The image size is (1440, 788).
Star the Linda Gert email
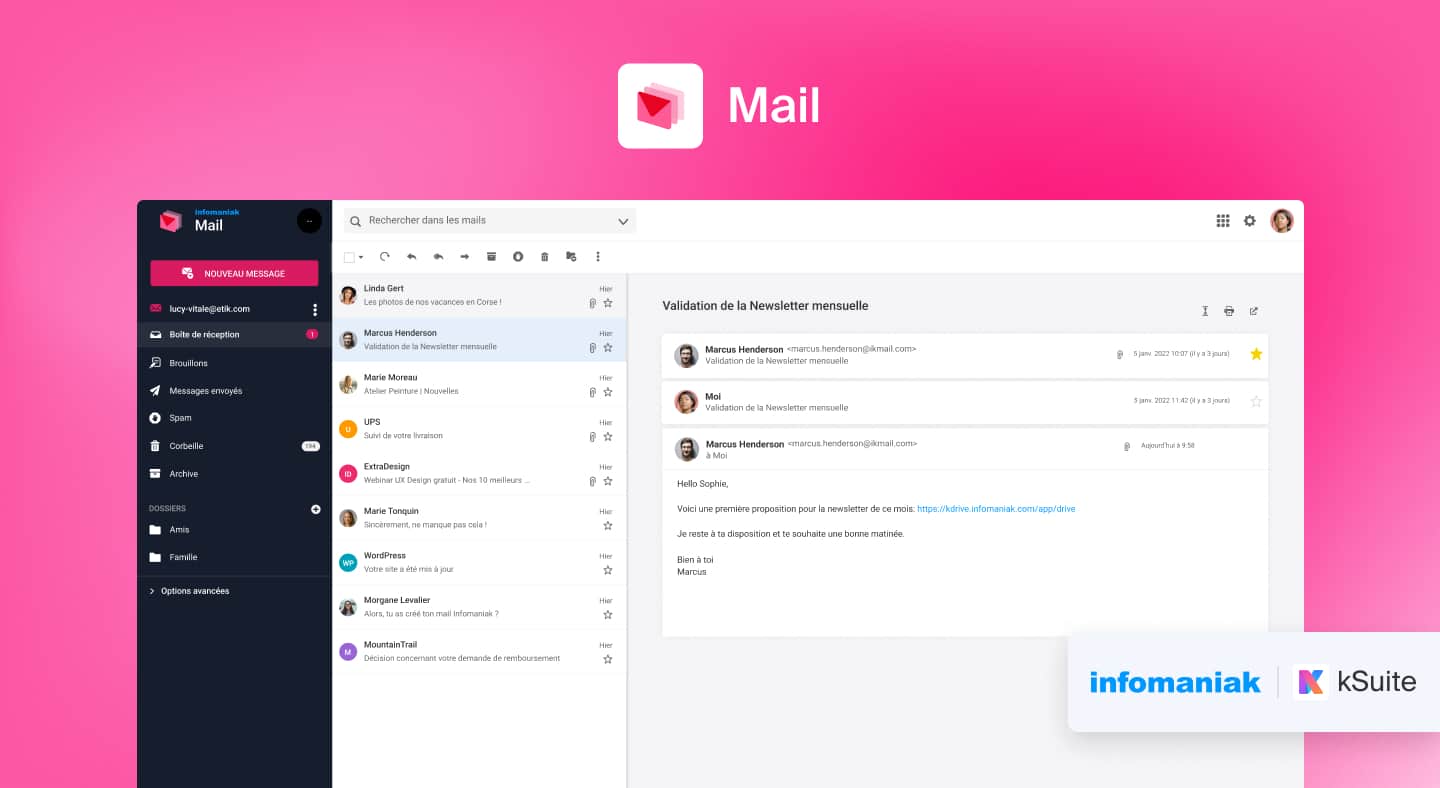tap(607, 303)
